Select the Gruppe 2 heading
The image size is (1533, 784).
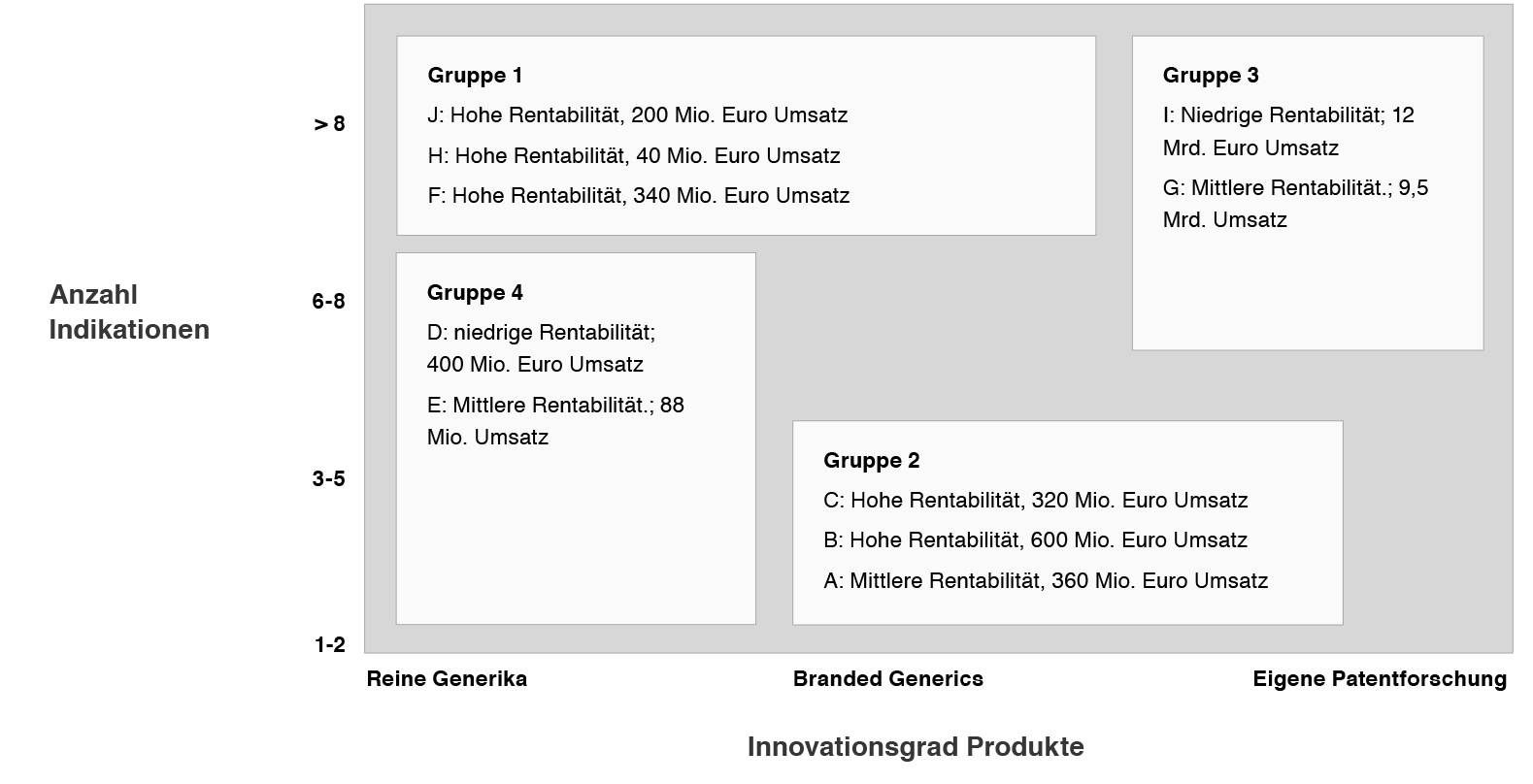click(x=871, y=461)
